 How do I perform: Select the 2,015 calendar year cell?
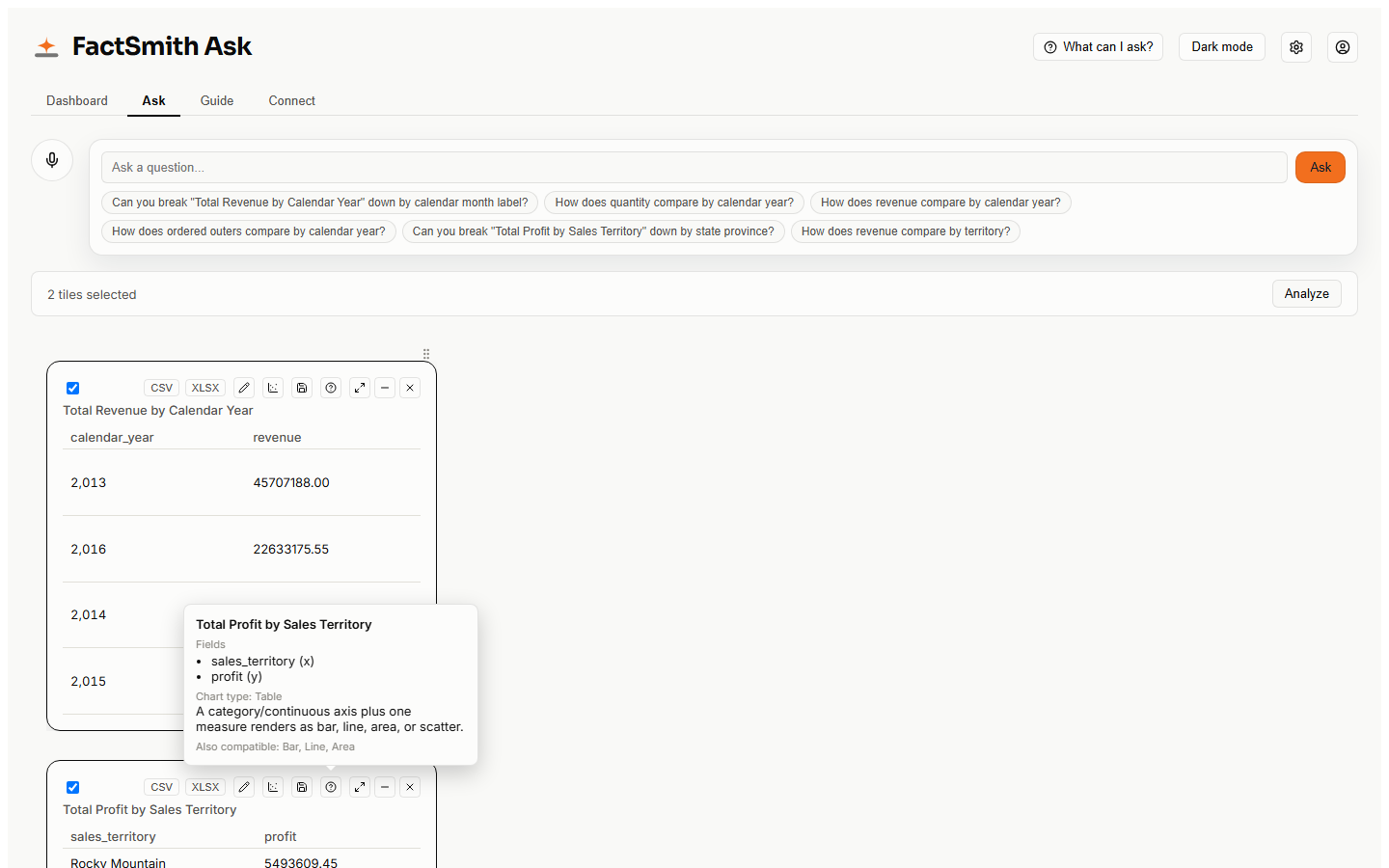point(89,681)
